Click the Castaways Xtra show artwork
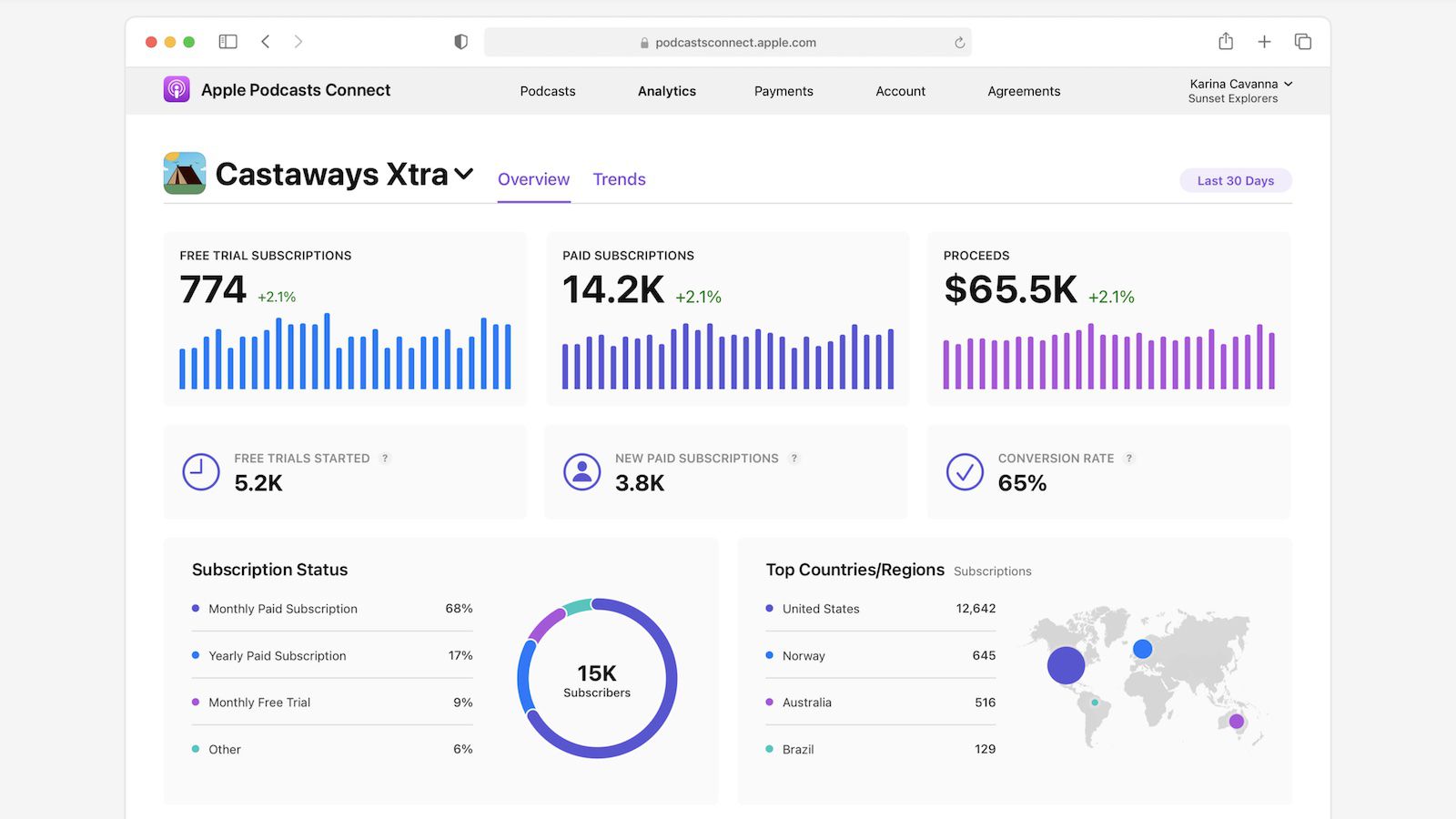1456x819 pixels. (185, 173)
